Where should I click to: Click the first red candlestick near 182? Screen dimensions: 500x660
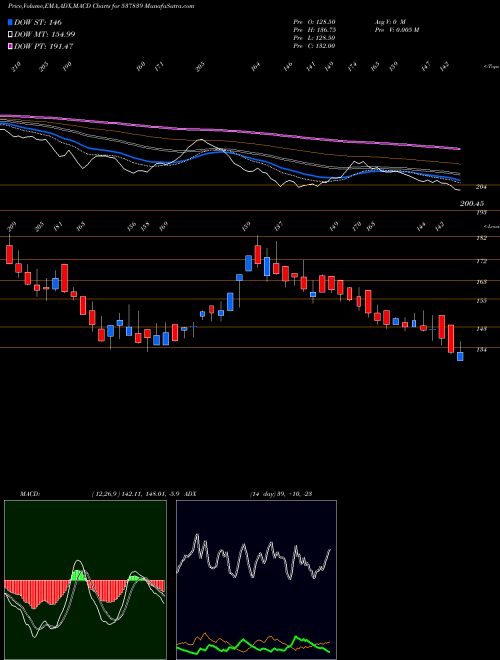9,255
